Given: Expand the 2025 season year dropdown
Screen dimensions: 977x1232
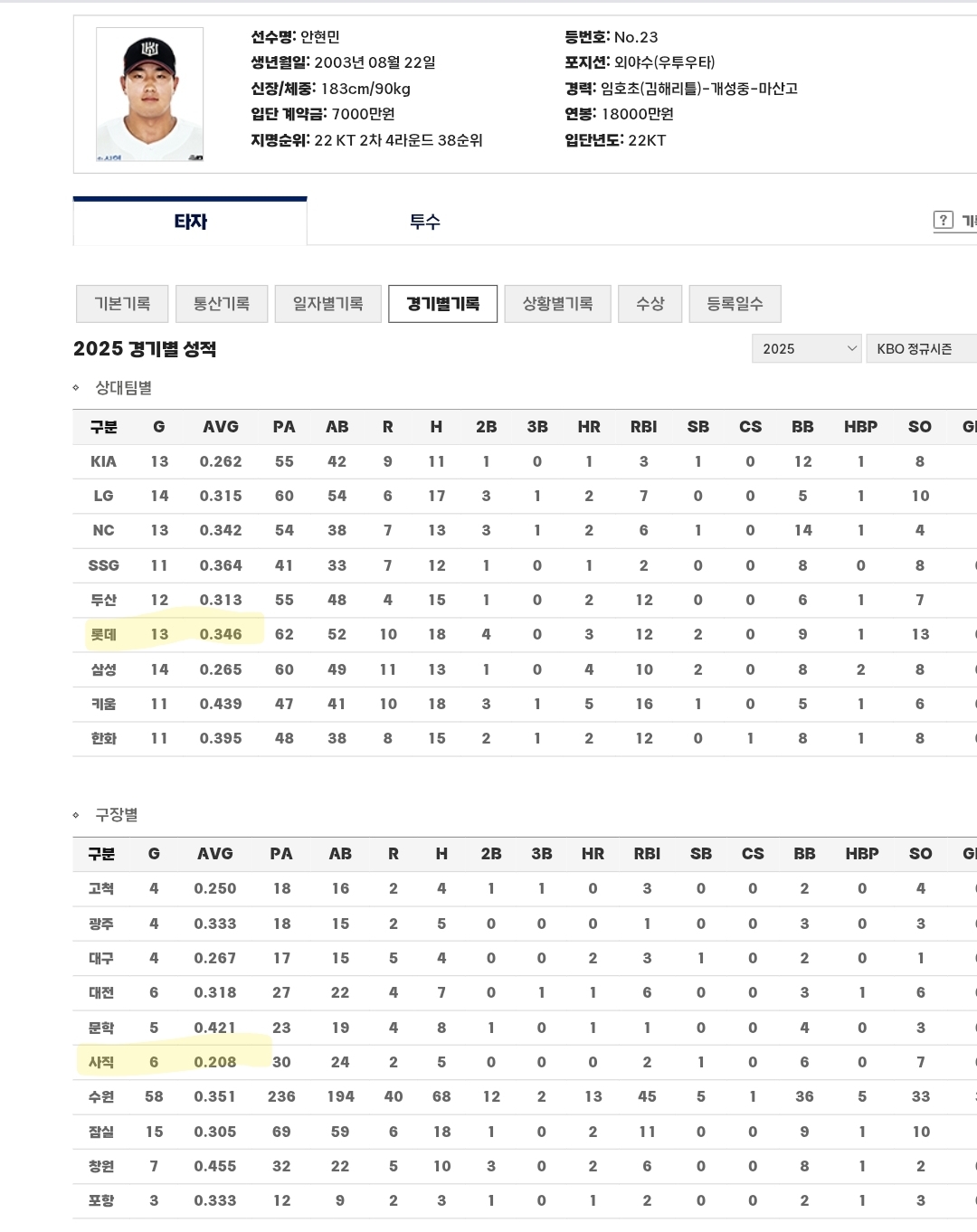Looking at the screenshot, I should click(x=806, y=348).
